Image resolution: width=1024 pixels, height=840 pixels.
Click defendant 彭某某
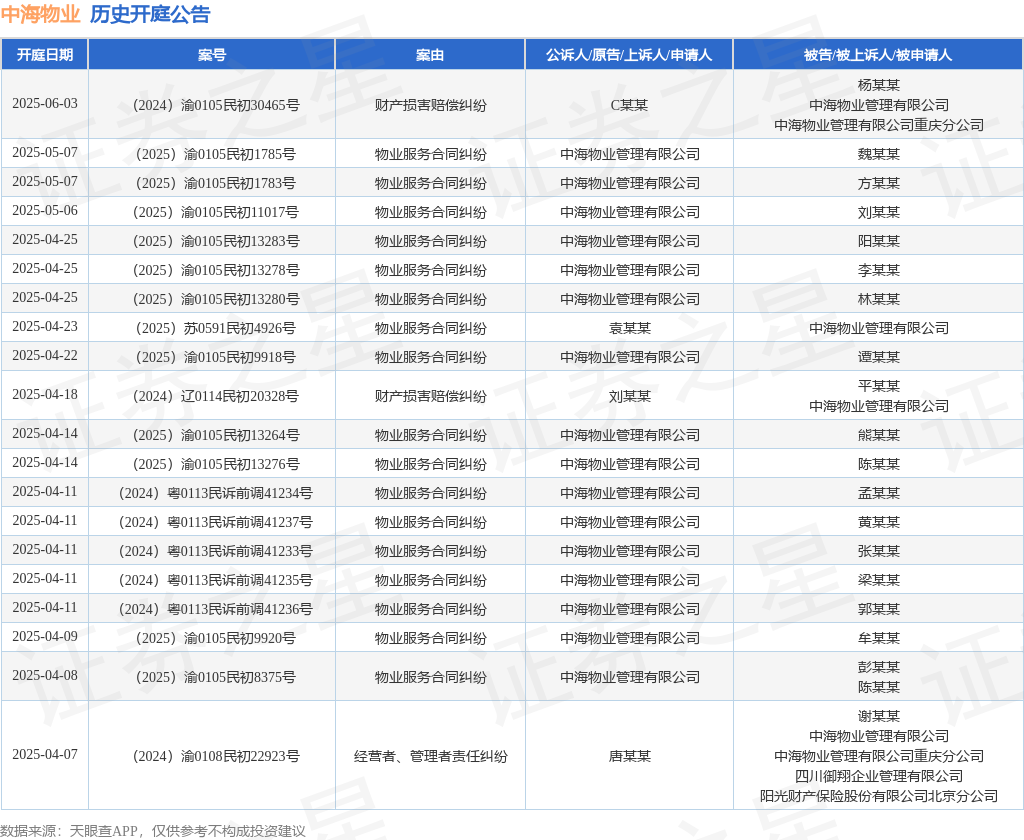878,667
